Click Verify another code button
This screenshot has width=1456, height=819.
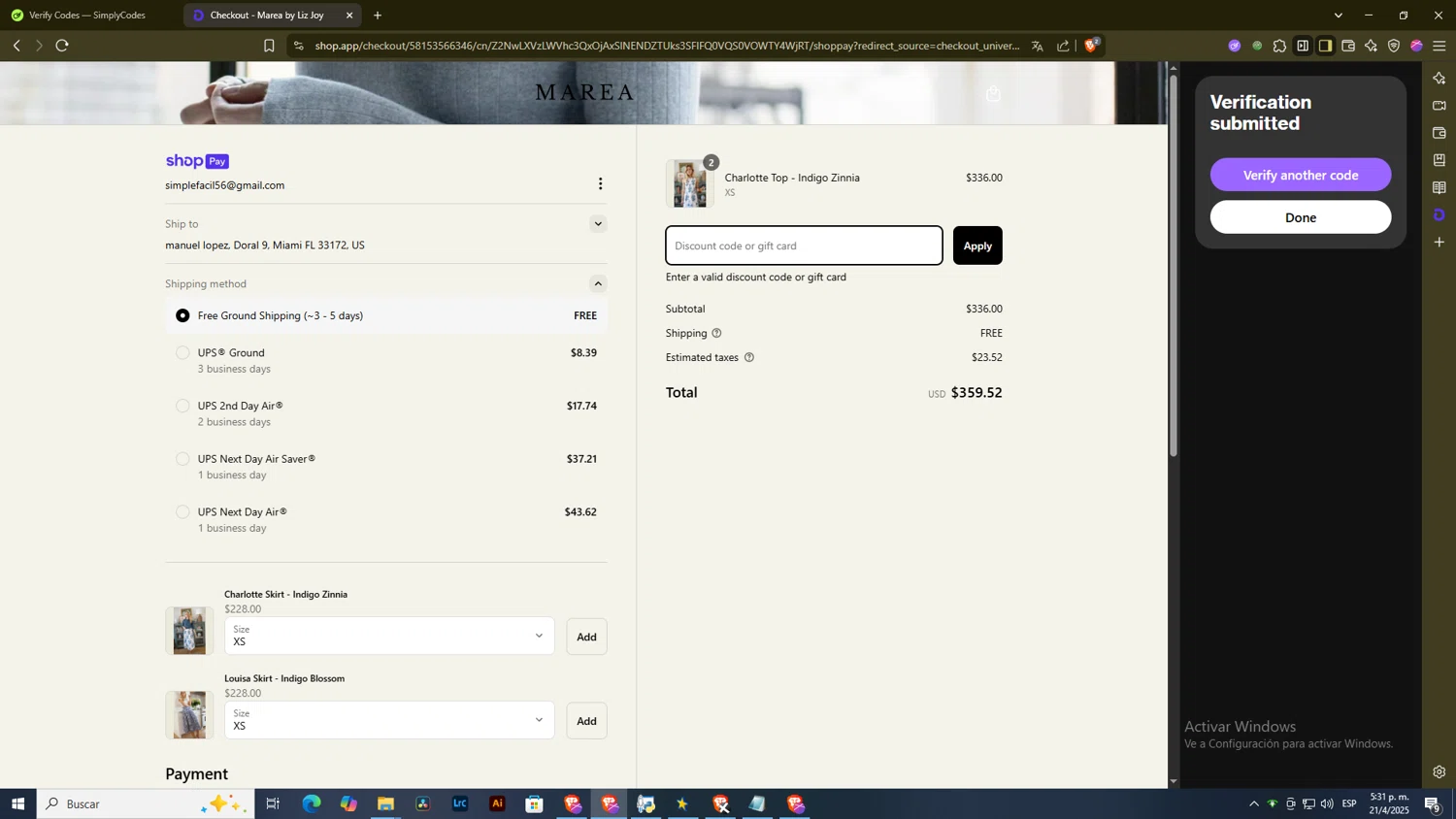1300,175
